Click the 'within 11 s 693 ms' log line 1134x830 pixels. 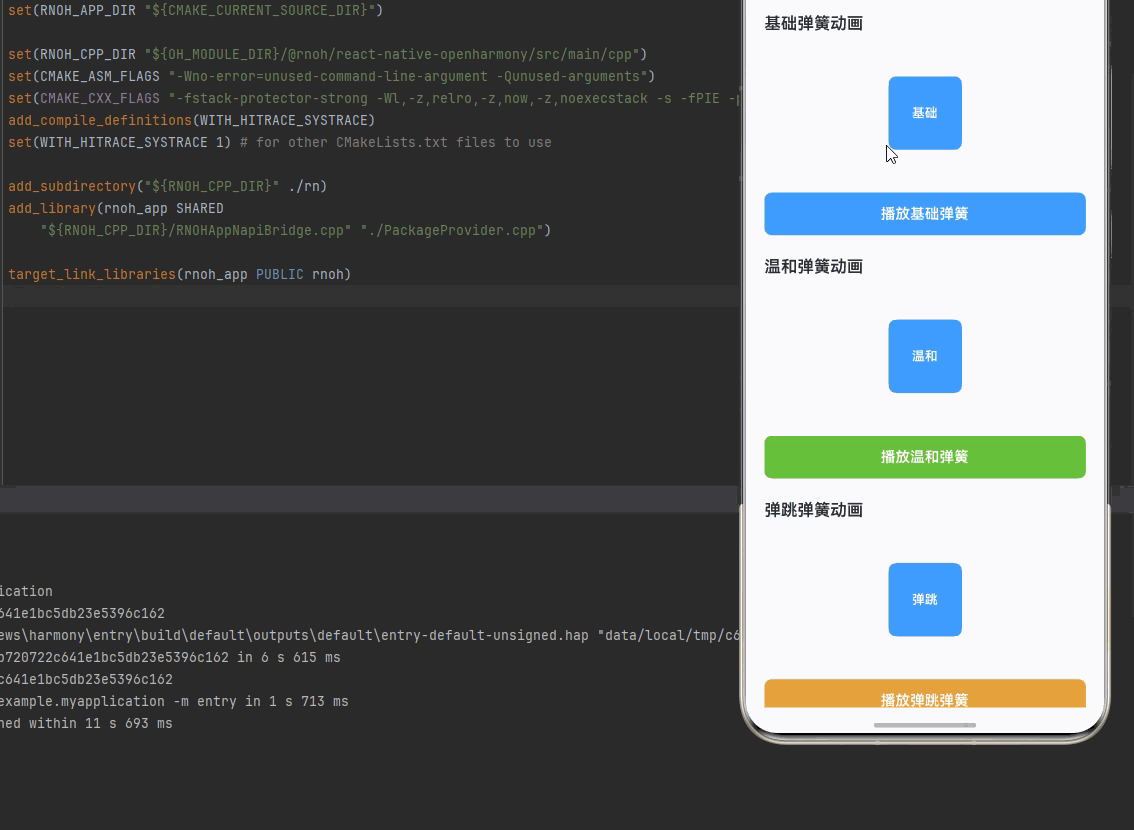click(x=86, y=724)
